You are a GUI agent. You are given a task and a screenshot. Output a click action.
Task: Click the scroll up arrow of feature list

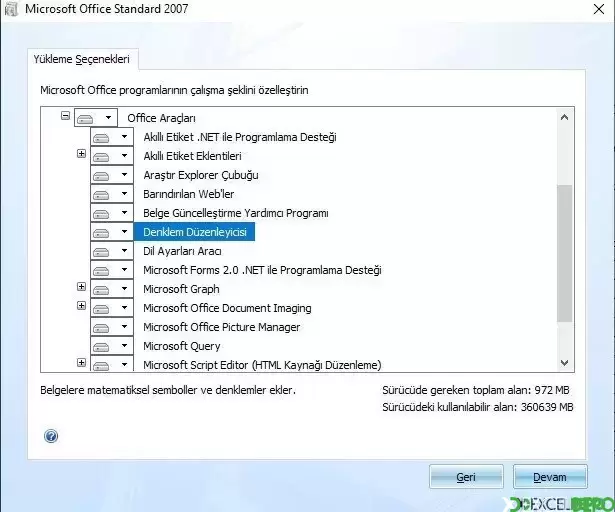pos(564,117)
